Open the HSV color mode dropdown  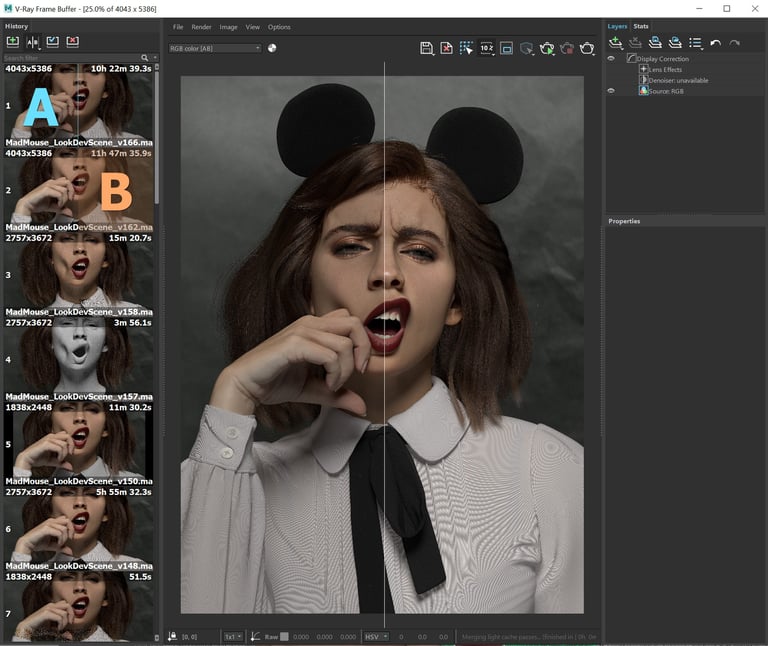click(376, 636)
